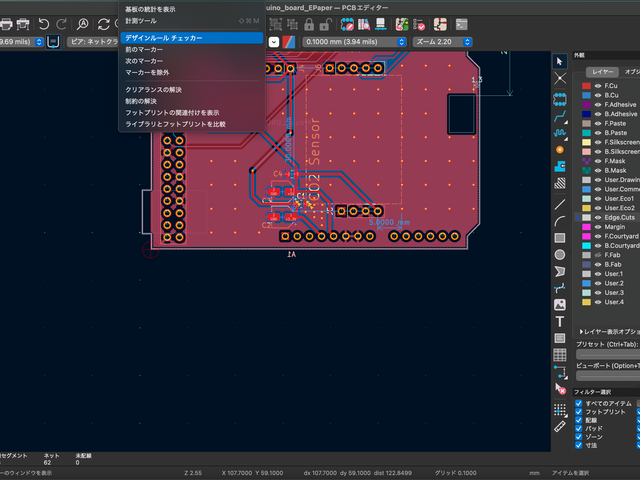Screen dimensions: 640x480
Task: Hide the F.Cu layer with eye icon
Action: click(598, 87)
